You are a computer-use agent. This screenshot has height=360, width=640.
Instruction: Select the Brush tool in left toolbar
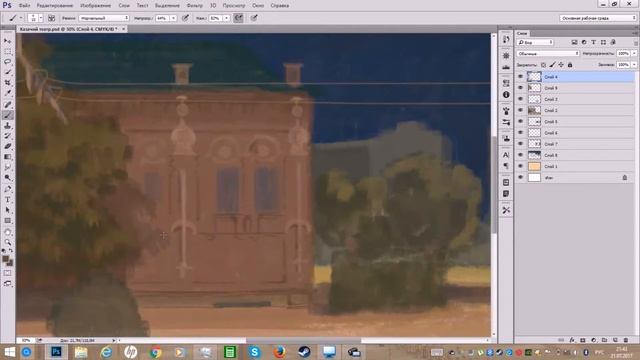click(7, 115)
